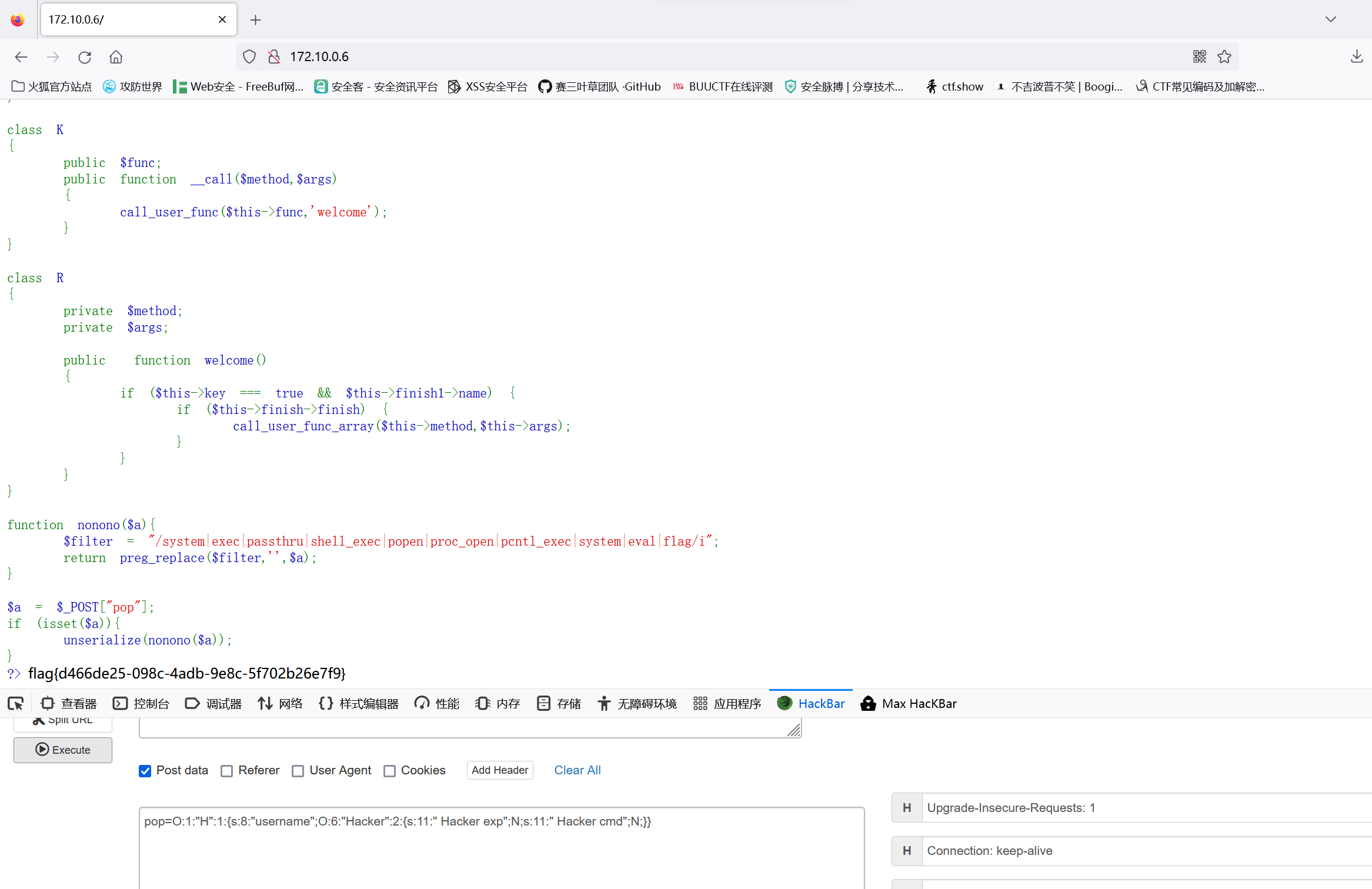Viewport: 1372px width, 889px height.
Task: Click the Upgrade-Insecure-Requests header field
Action: coord(1147,808)
